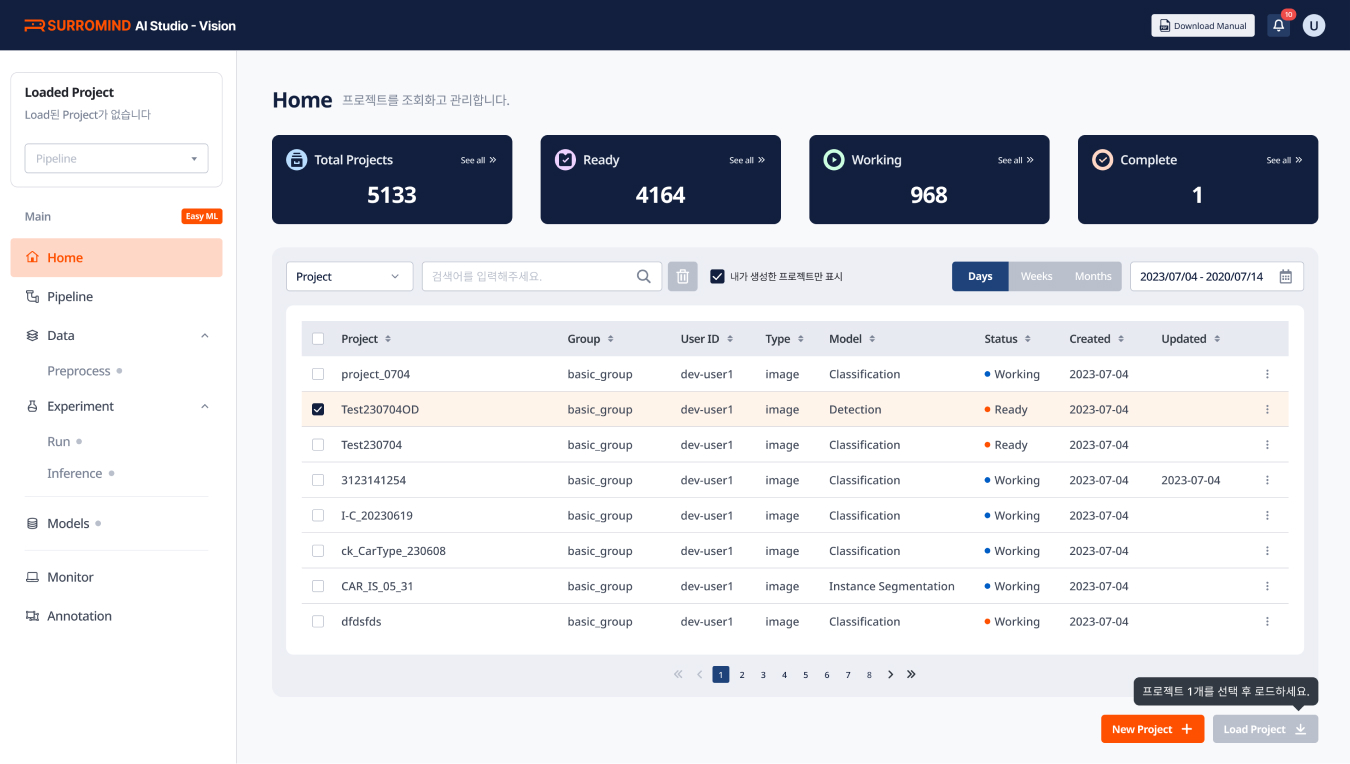Click the search magnifier icon
This screenshot has height=764, width=1350.
coord(644,277)
